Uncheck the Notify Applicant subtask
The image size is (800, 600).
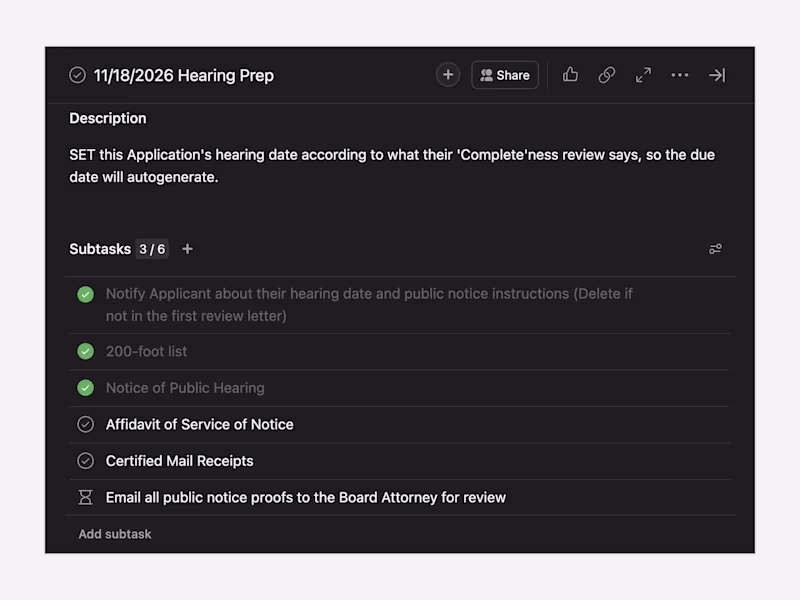click(x=86, y=294)
